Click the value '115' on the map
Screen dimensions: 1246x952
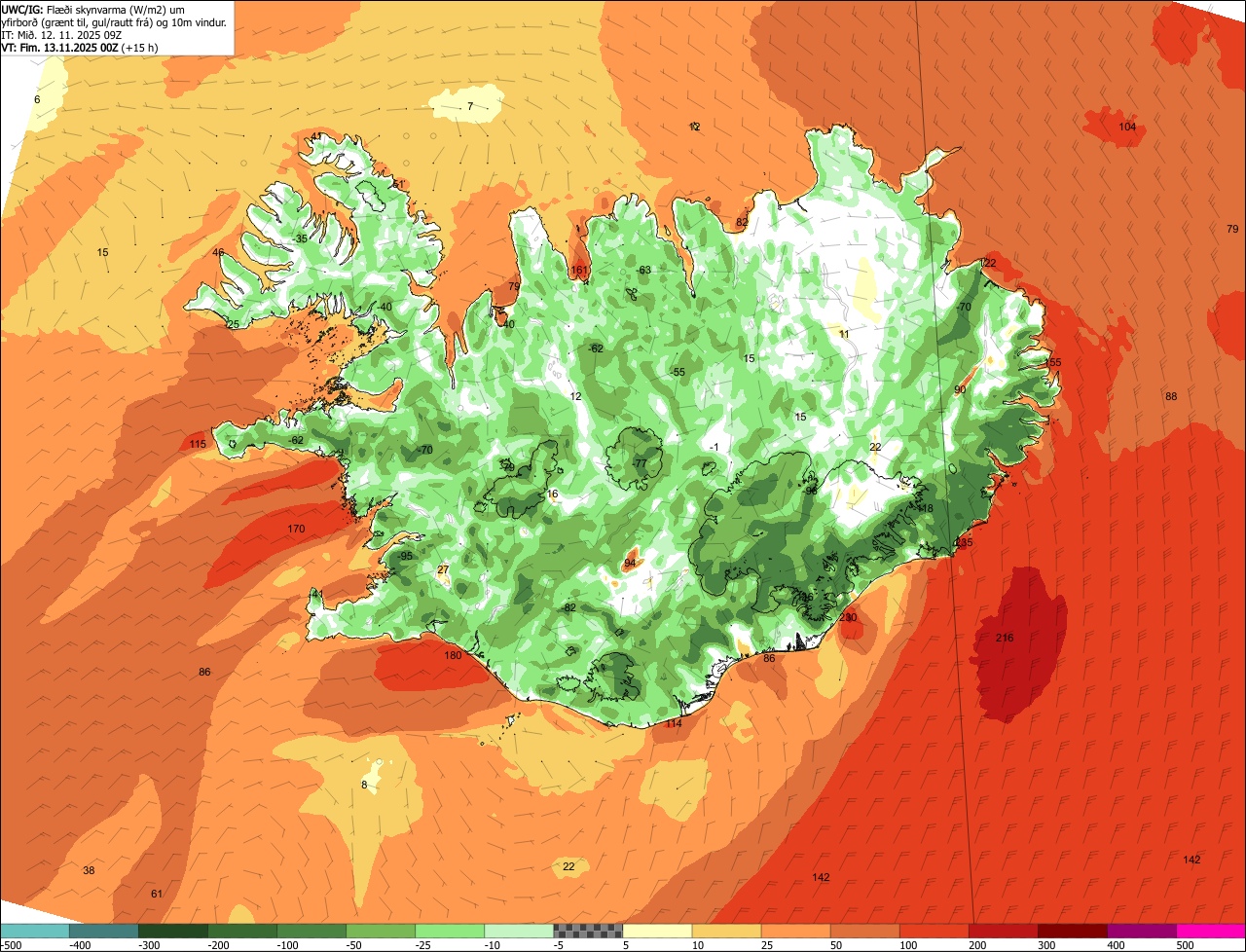click(x=198, y=444)
